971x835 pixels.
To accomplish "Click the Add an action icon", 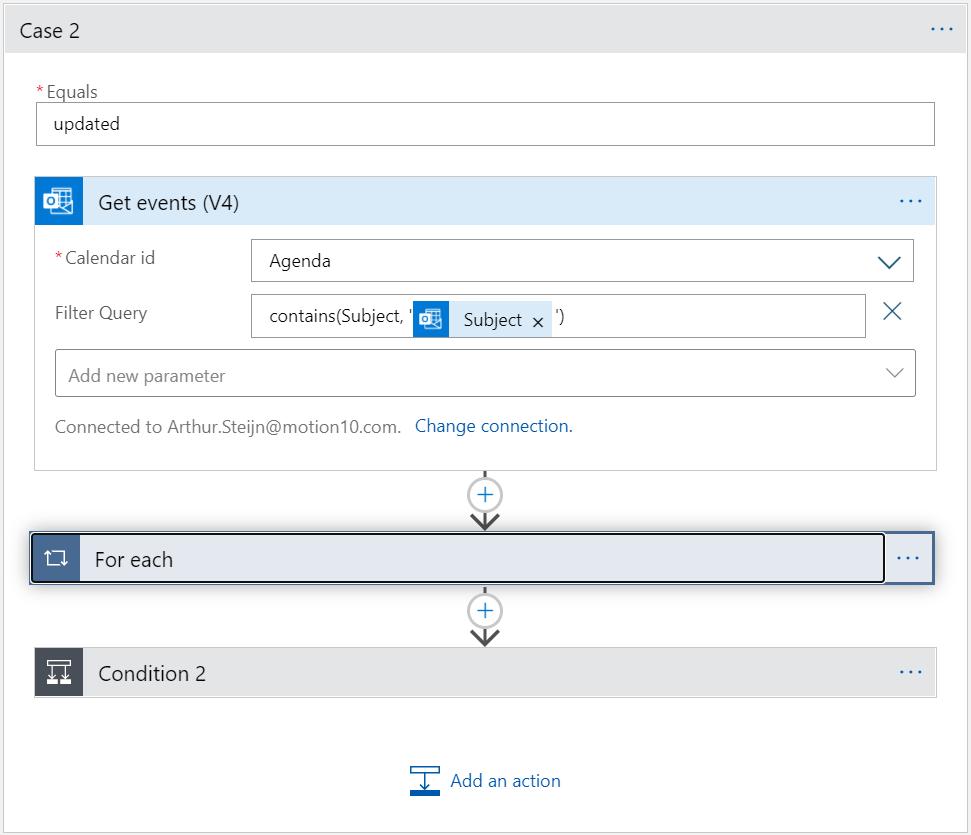I will point(425,781).
